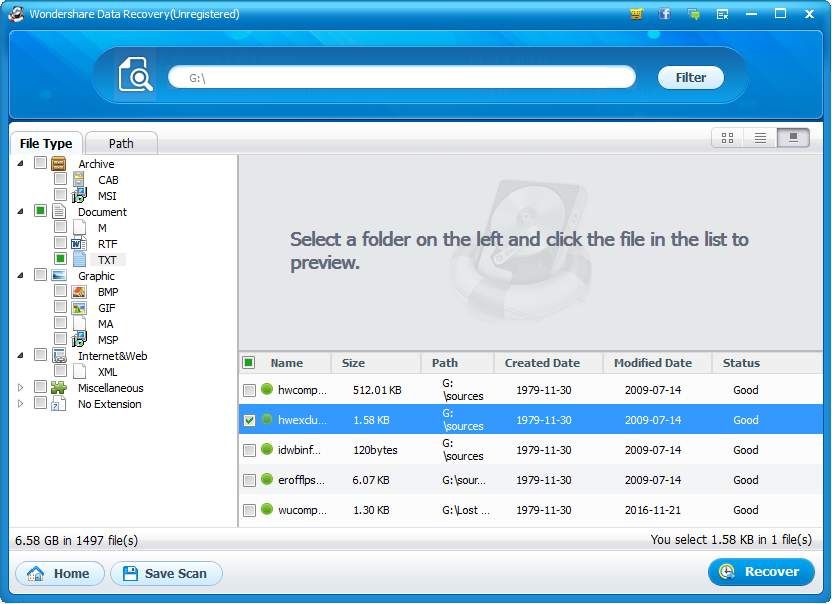Click the G:\ path search field

click(400, 77)
